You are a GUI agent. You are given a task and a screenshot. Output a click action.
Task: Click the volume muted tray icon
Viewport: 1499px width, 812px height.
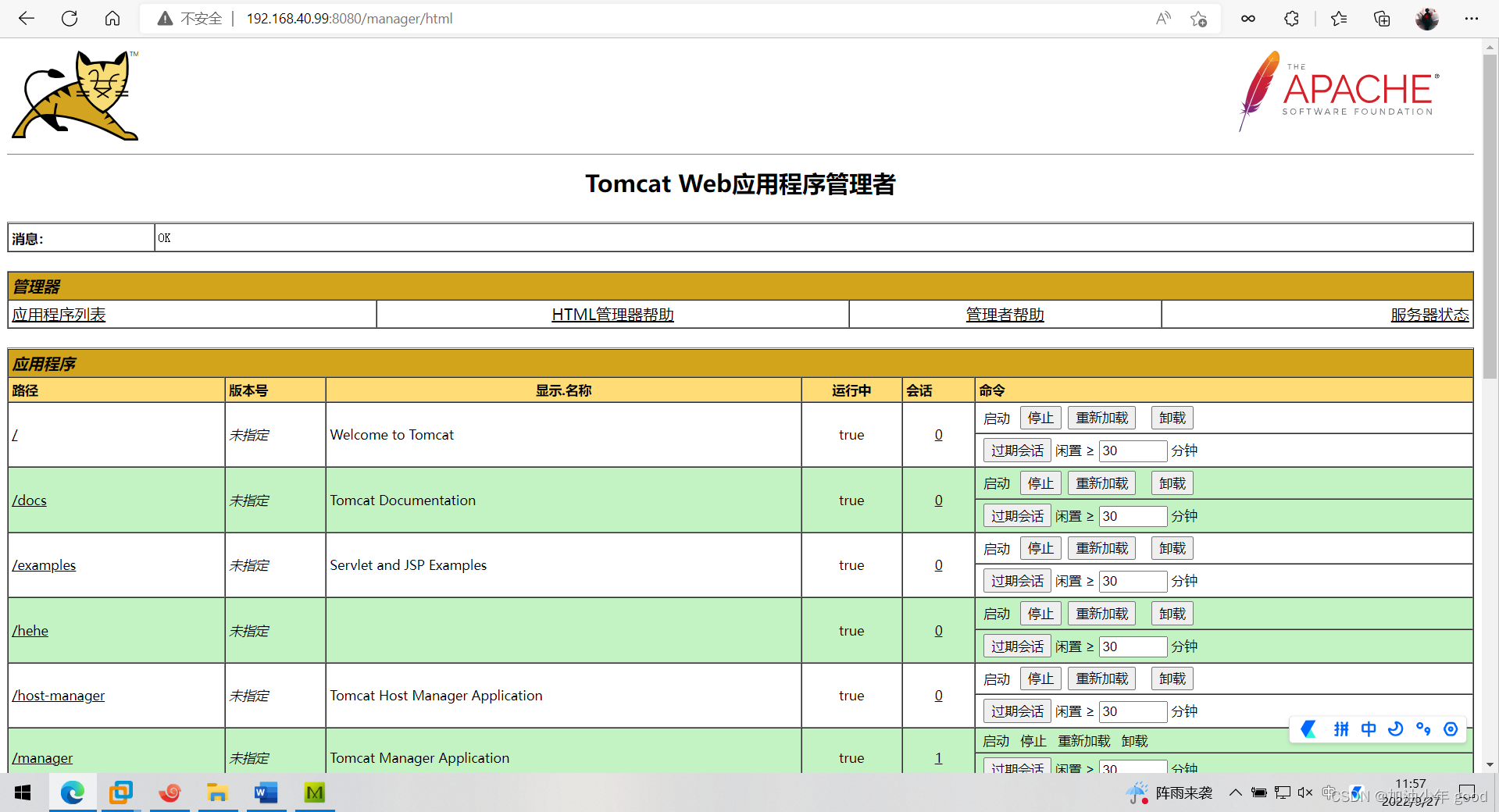tap(1305, 793)
